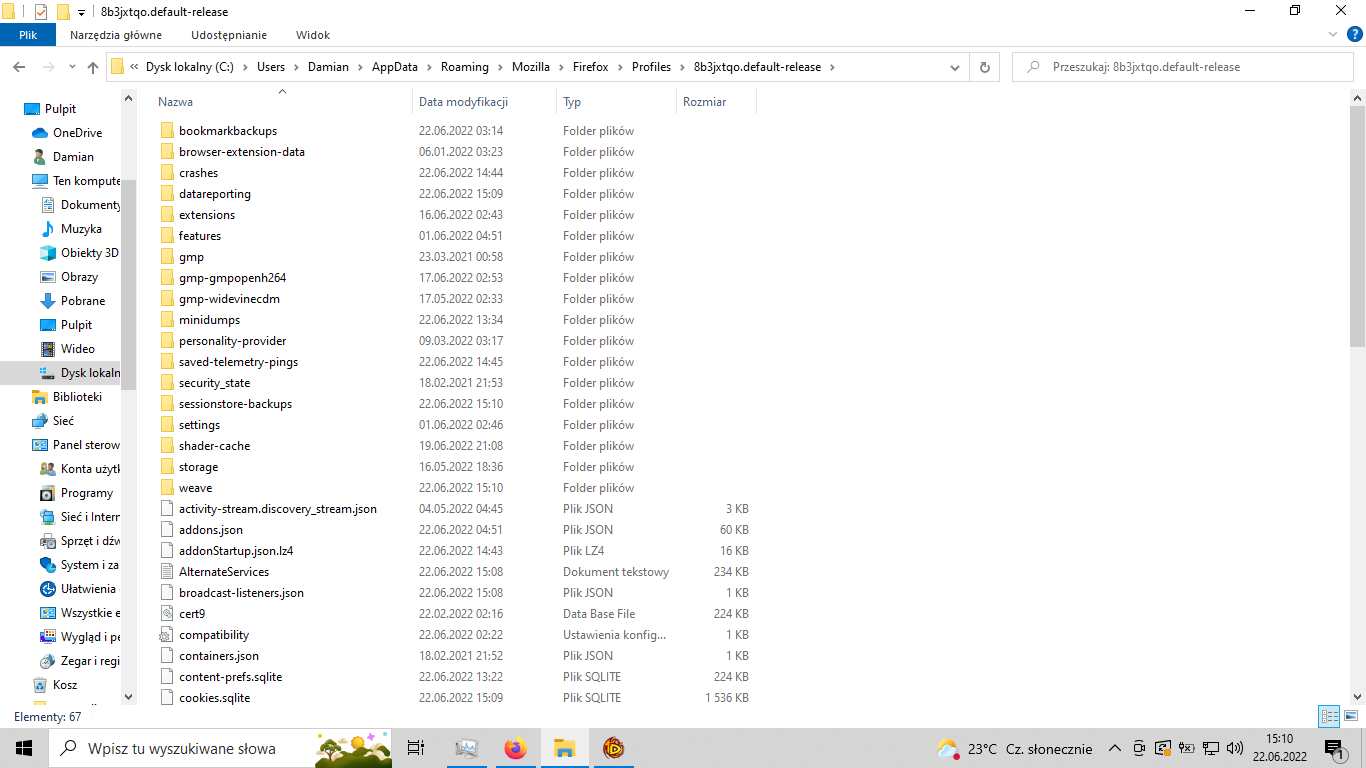Select the Profiles breadcrumb segment

click(x=651, y=67)
